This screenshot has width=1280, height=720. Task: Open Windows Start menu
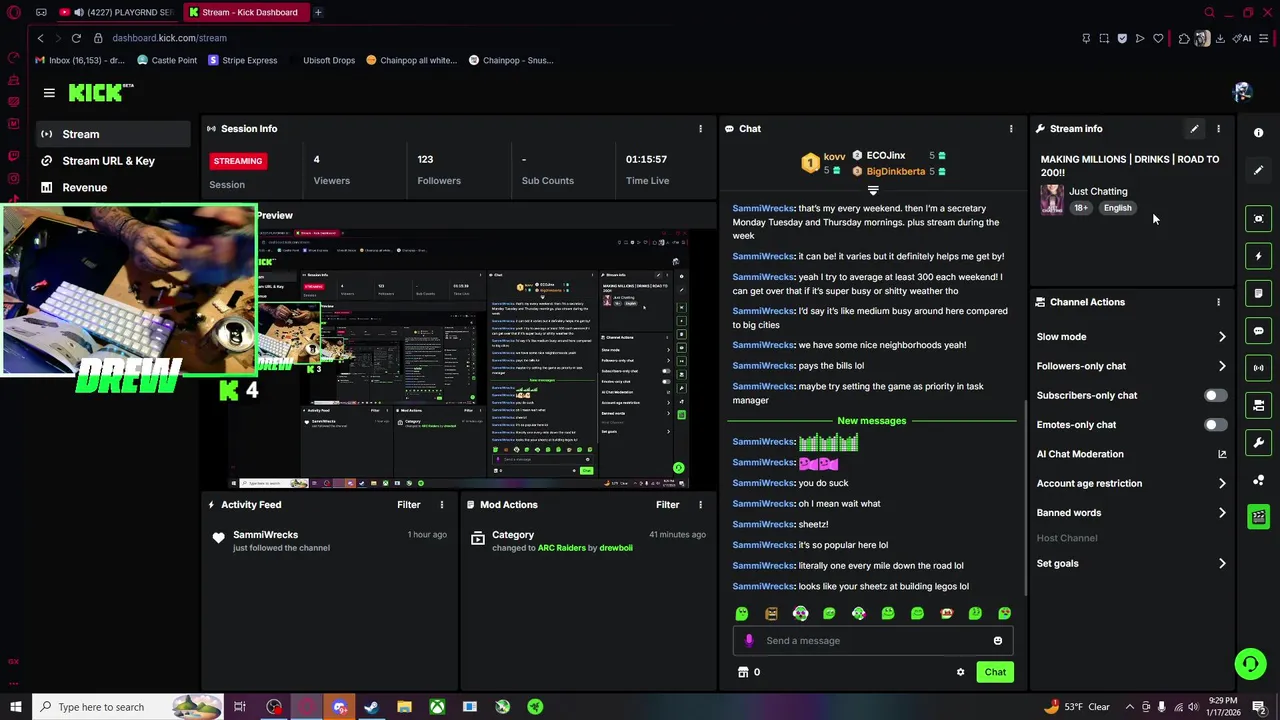point(14,707)
